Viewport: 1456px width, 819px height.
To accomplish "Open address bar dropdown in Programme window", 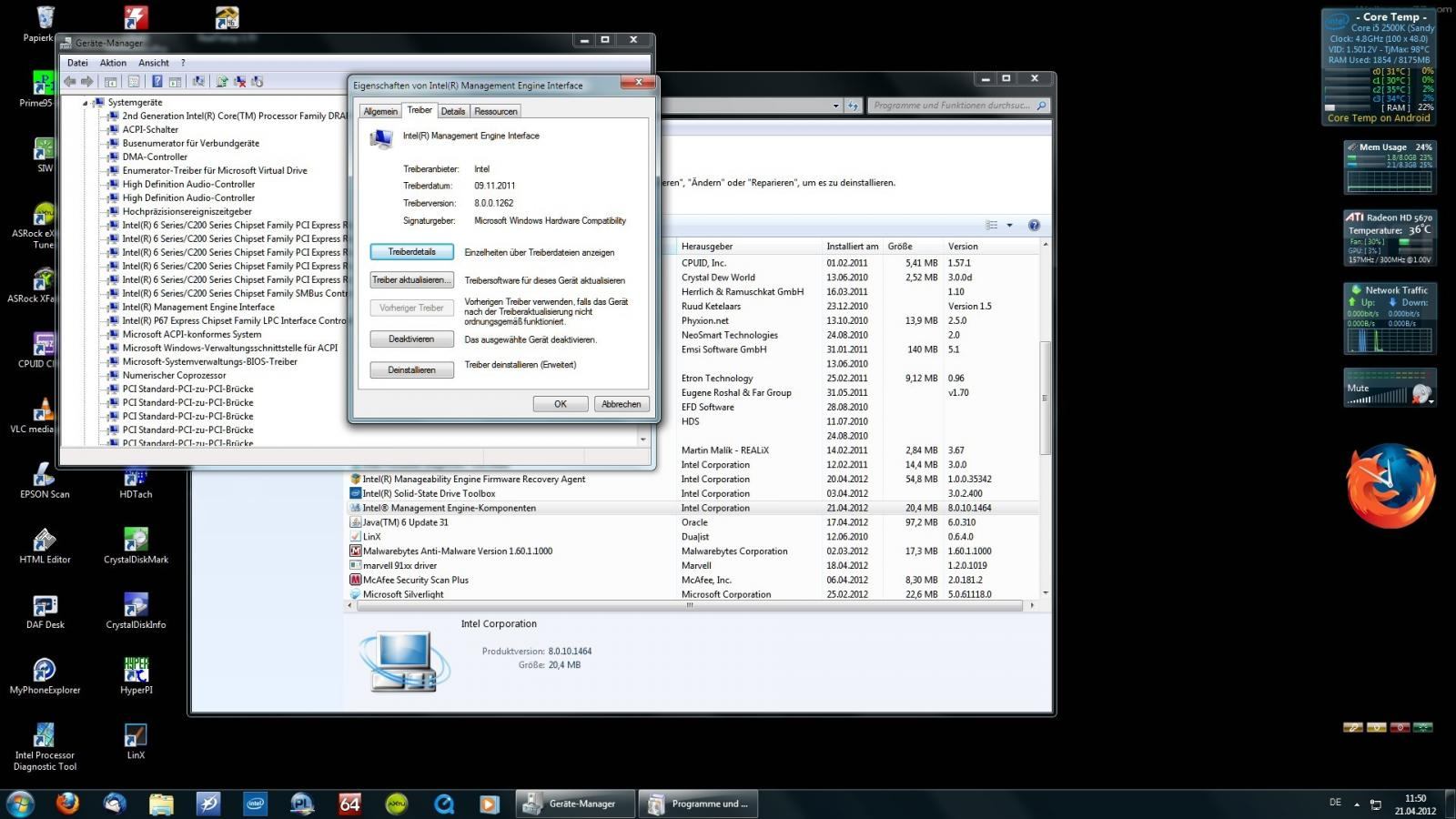I will point(835,106).
